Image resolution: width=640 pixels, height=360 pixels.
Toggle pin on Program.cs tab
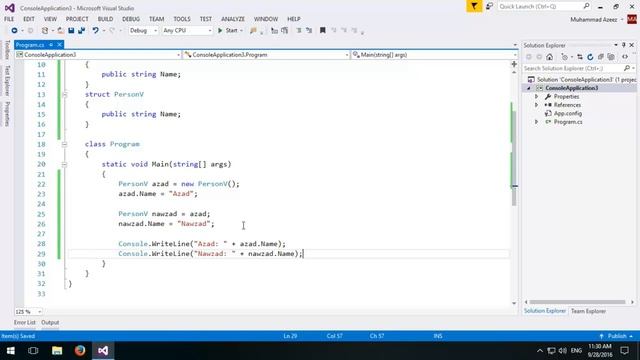(x=51, y=44)
